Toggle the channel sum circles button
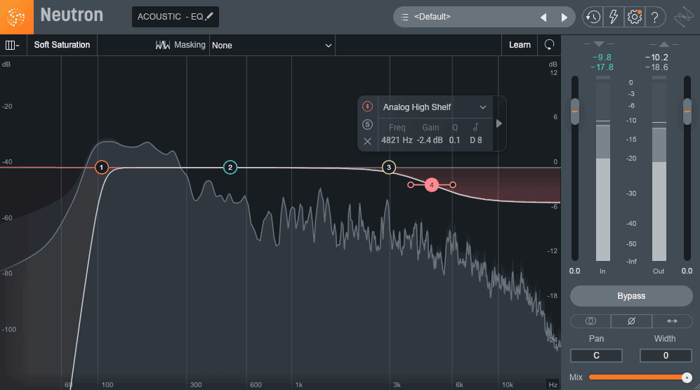700x390 pixels. pyautogui.click(x=590, y=321)
